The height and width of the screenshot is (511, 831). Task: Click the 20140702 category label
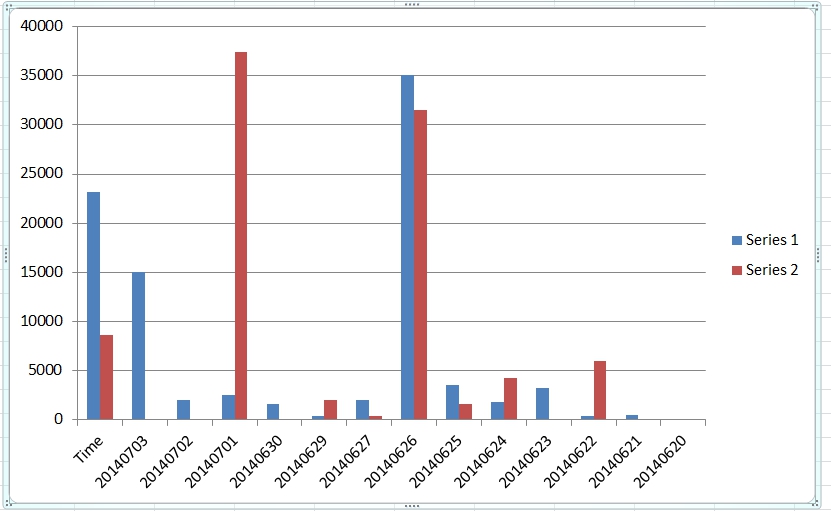pos(166,461)
